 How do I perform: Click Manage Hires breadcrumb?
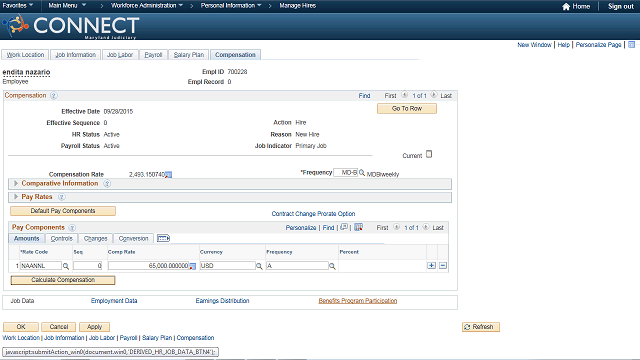[298, 6]
